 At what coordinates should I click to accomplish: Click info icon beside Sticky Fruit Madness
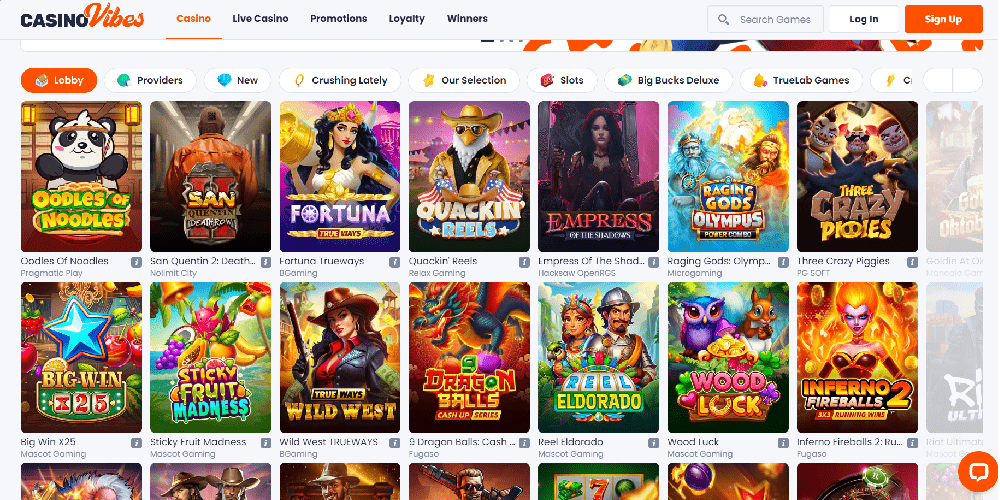(265, 442)
